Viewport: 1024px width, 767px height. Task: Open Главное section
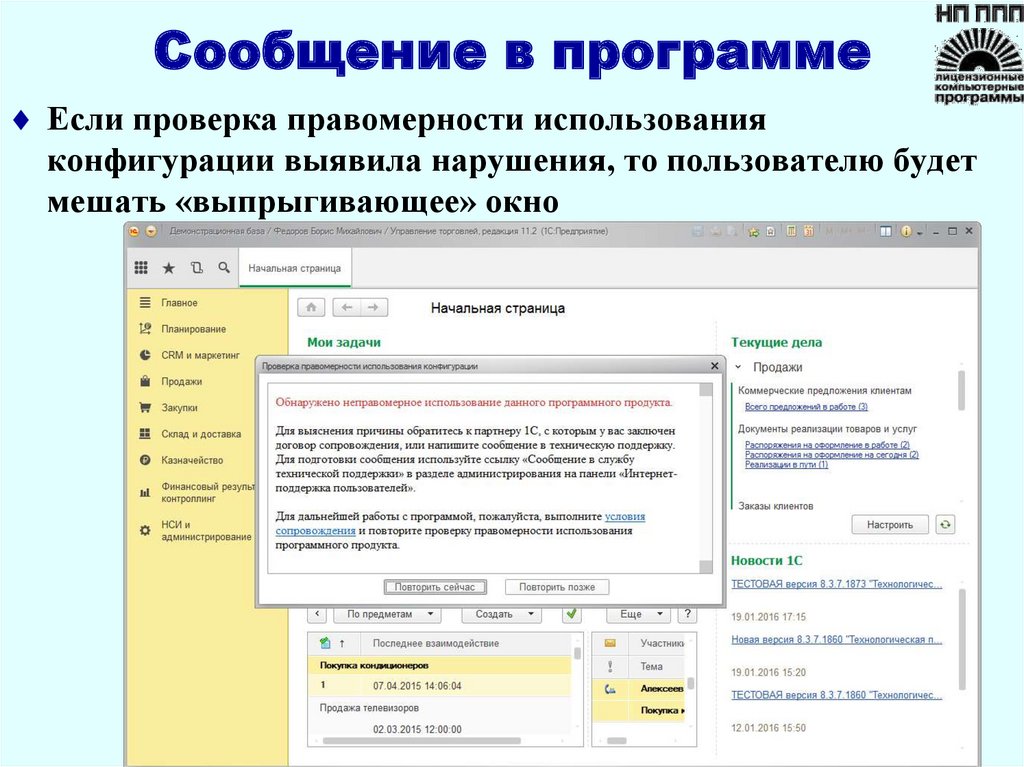(x=179, y=302)
